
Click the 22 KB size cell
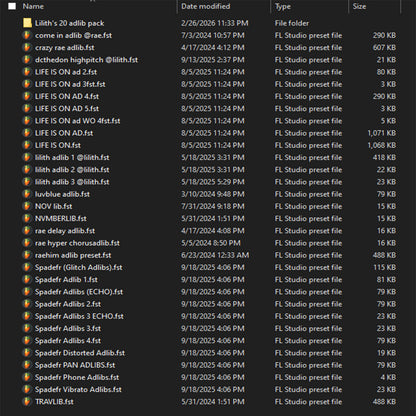(x=386, y=170)
